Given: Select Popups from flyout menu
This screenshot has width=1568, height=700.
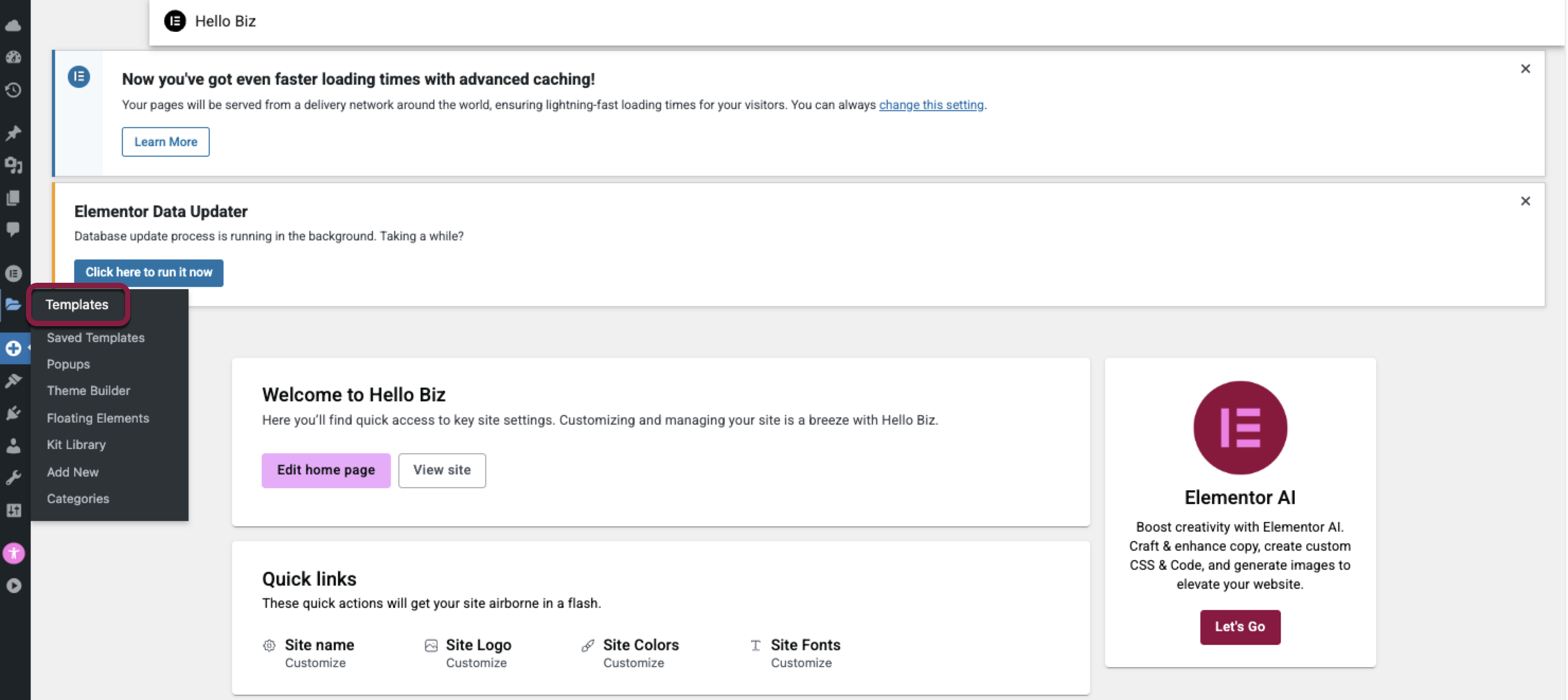Looking at the screenshot, I should click(x=68, y=364).
